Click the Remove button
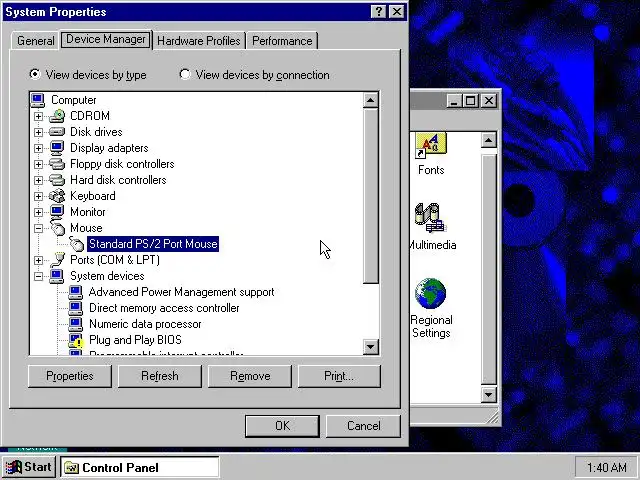 (250, 376)
